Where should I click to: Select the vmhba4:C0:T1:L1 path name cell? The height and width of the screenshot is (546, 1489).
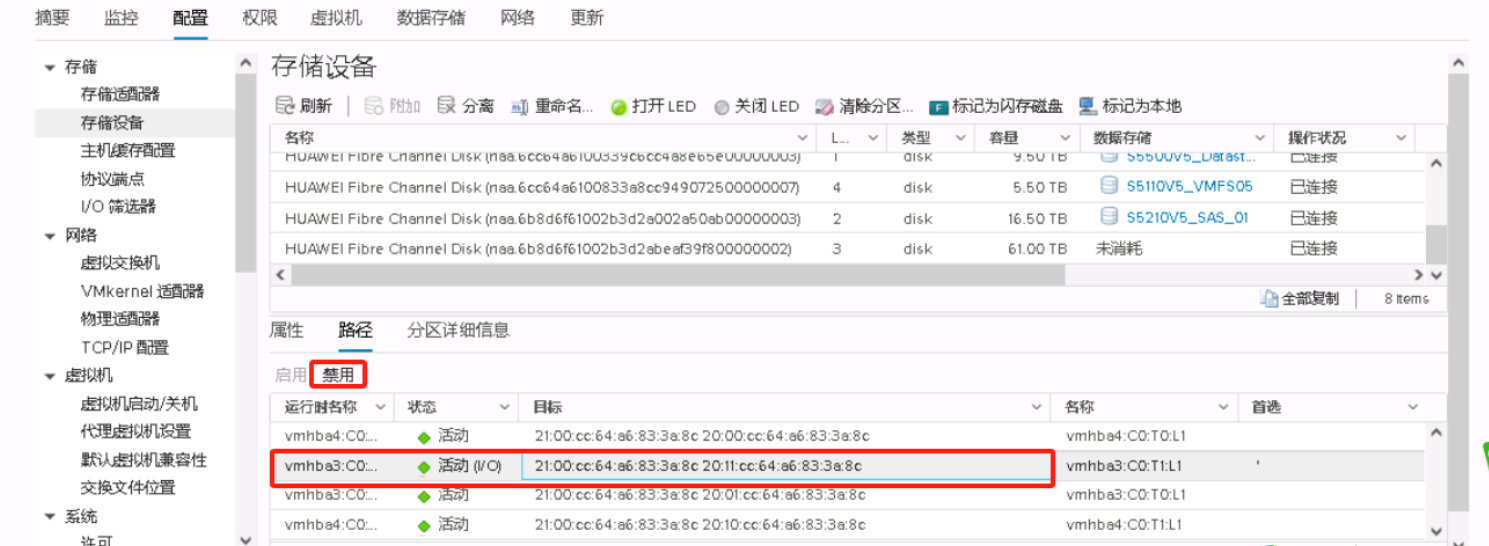pyautogui.click(x=1125, y=524)
